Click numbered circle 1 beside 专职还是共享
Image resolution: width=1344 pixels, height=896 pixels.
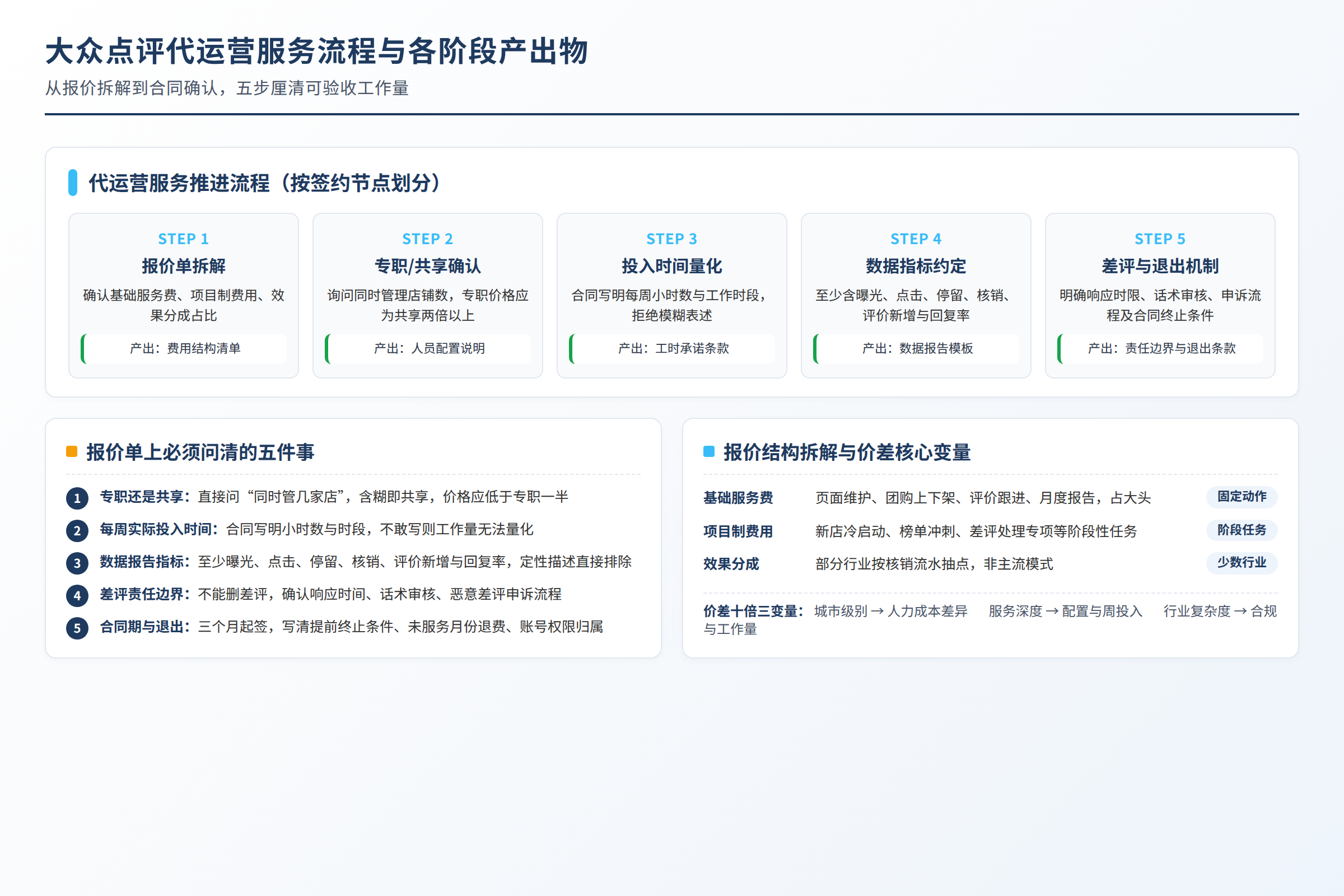coord(77,498)
